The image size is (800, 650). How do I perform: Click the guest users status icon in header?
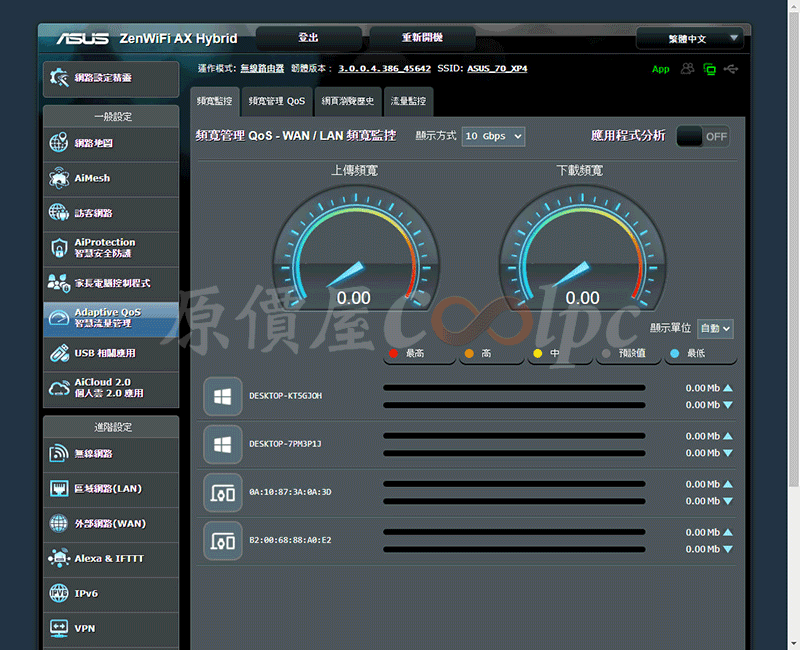(687, 68)
